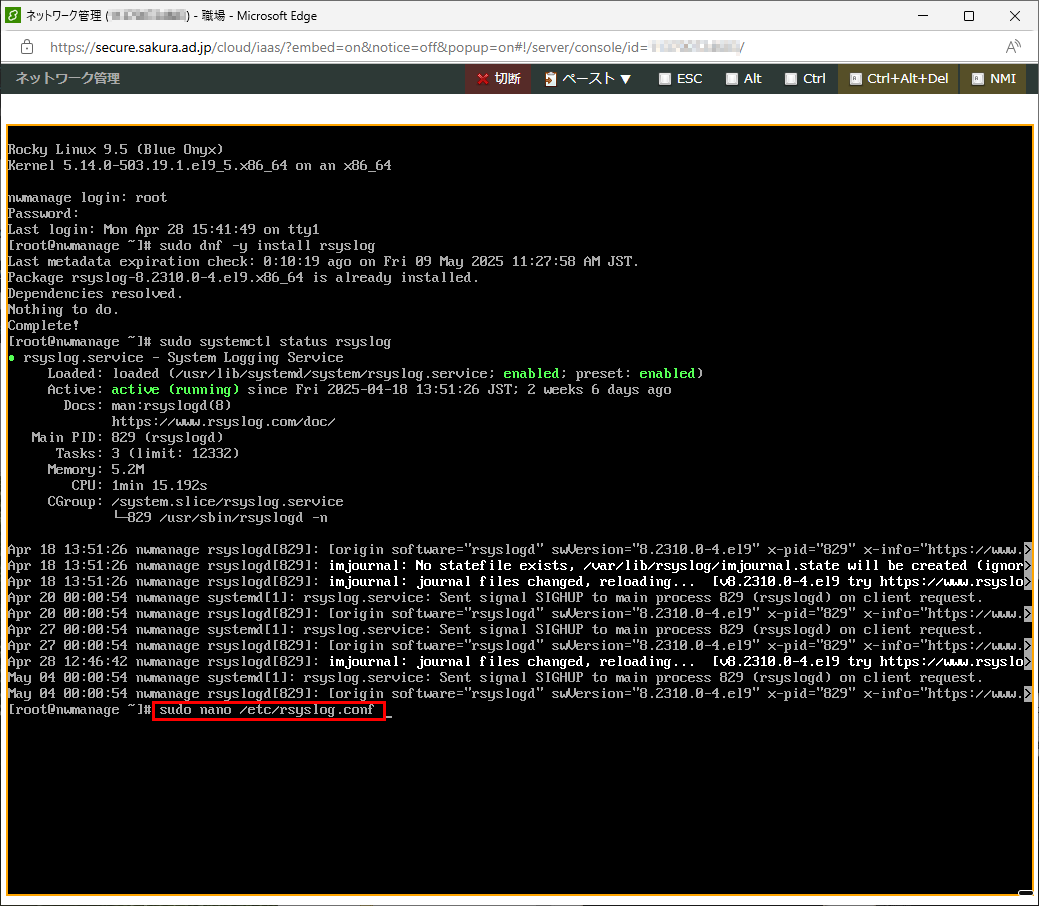Send NMI signal to the server
This screenshot has height=906, width=1039.
993,79
